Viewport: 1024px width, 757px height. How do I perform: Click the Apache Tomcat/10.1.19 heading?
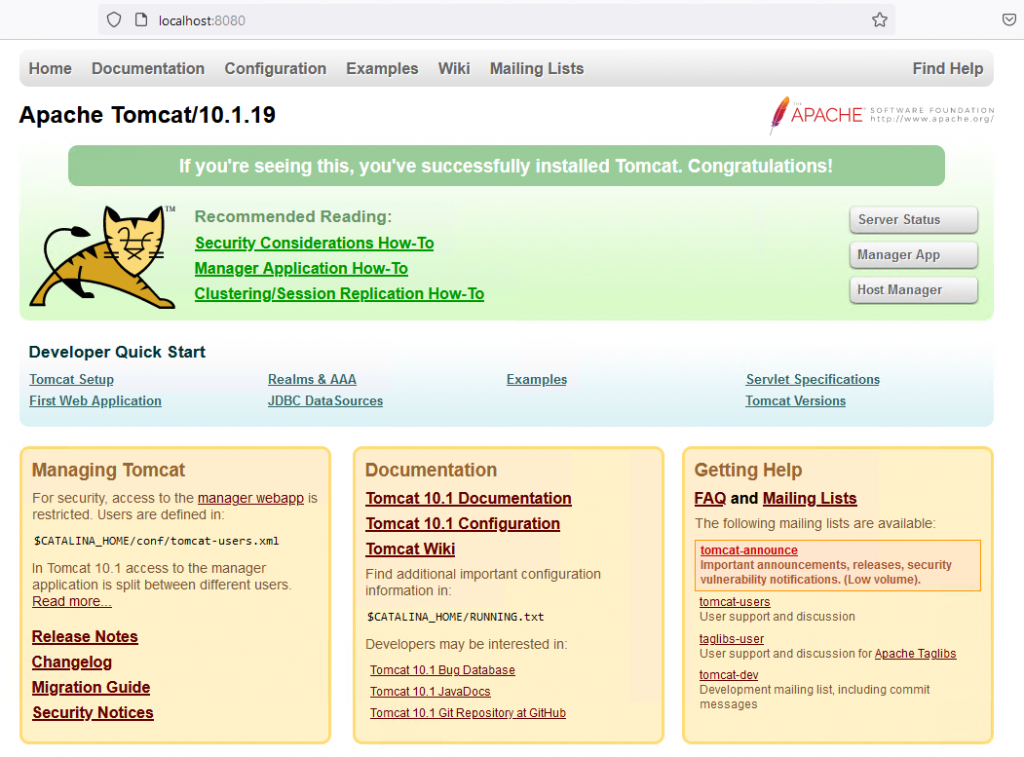pyautogui.click(x=147, y=115)
